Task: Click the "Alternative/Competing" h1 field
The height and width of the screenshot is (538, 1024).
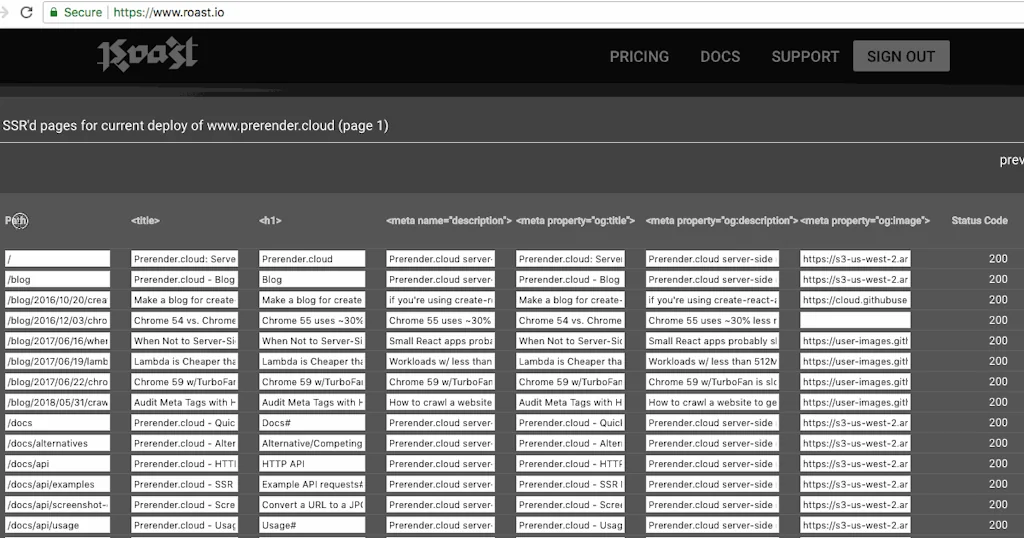Action: 312,443
